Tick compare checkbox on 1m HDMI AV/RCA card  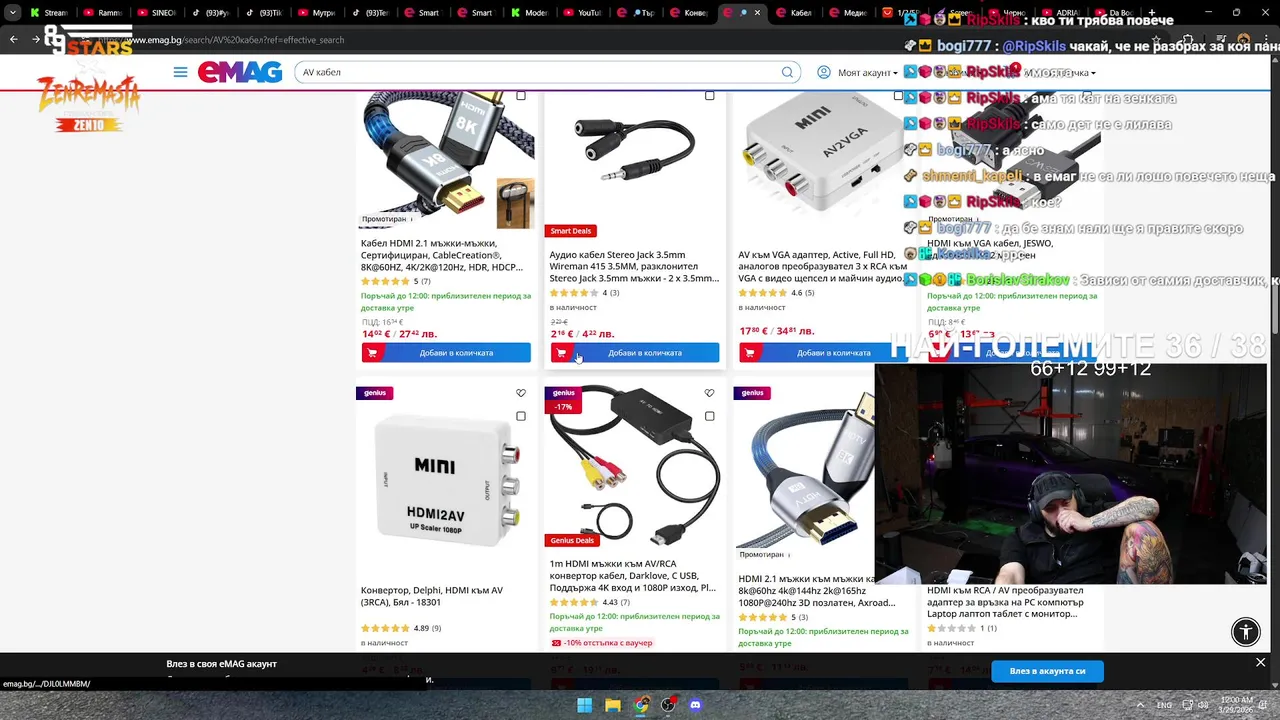point(710,416)
